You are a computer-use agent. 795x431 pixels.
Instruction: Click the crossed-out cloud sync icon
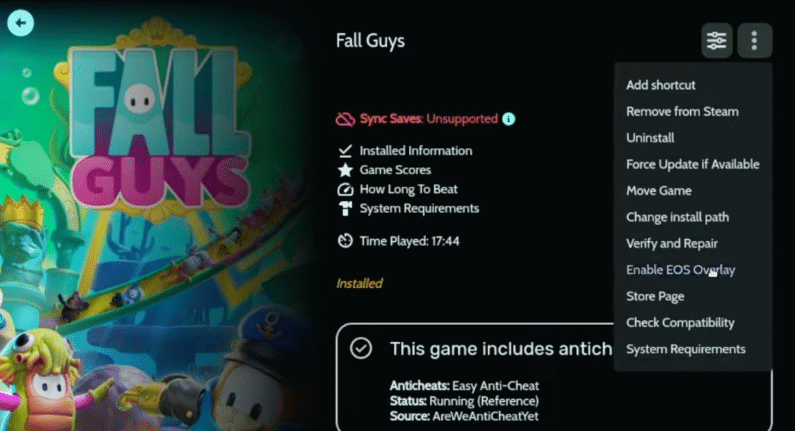[x=345, y=119]
